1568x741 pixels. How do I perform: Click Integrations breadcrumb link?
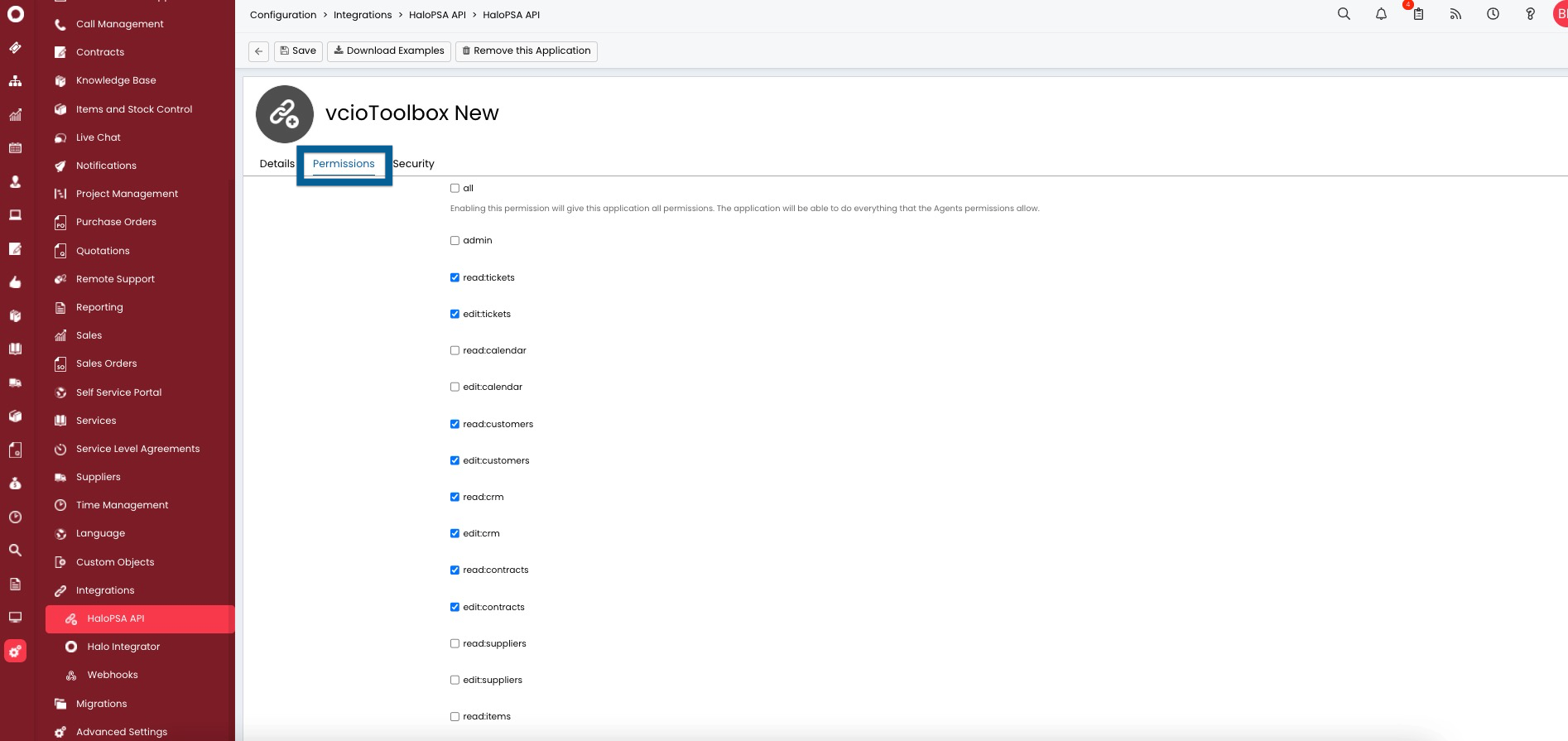(363, 15)
